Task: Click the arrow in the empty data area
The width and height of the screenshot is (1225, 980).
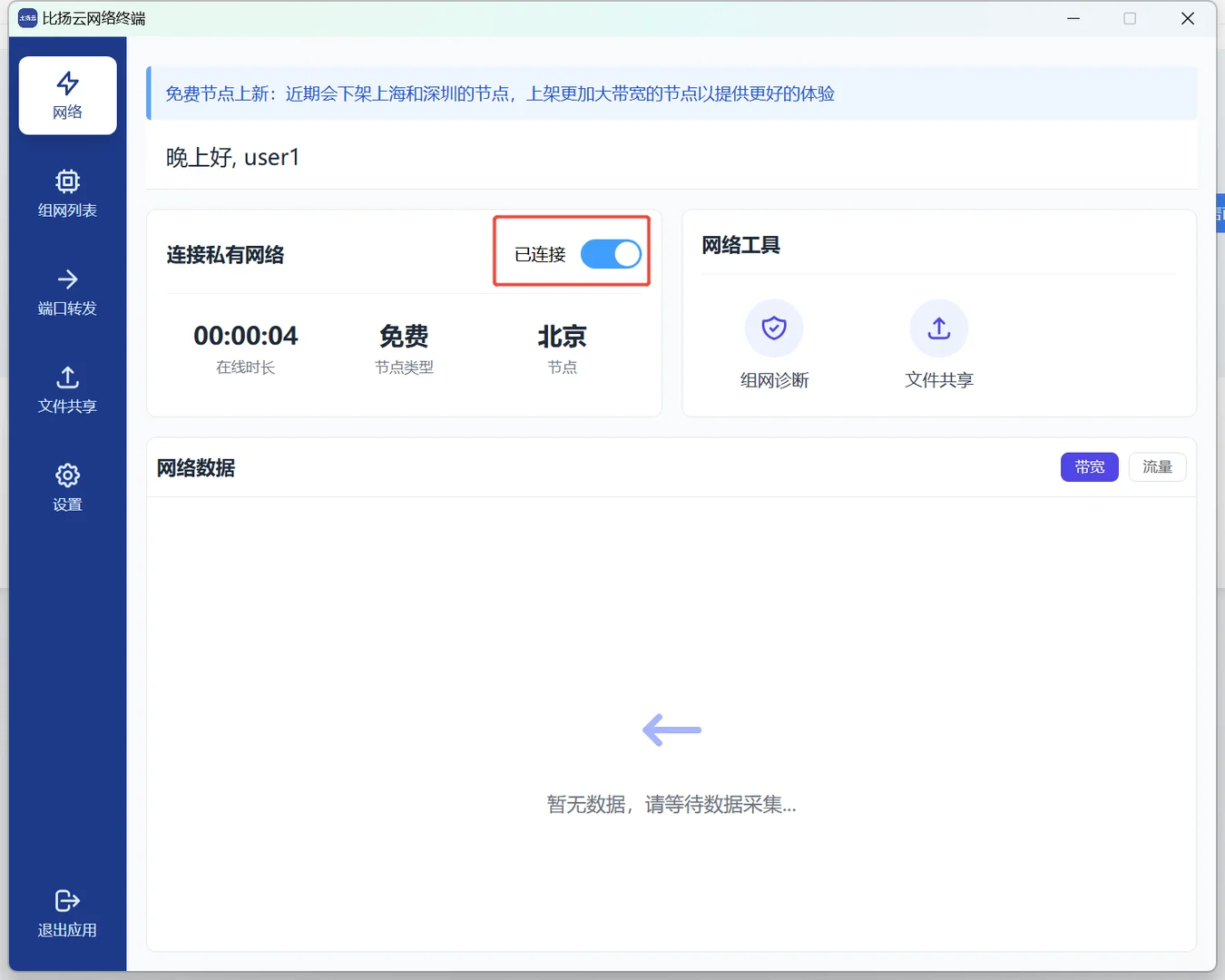Action: tap(672, 730)
